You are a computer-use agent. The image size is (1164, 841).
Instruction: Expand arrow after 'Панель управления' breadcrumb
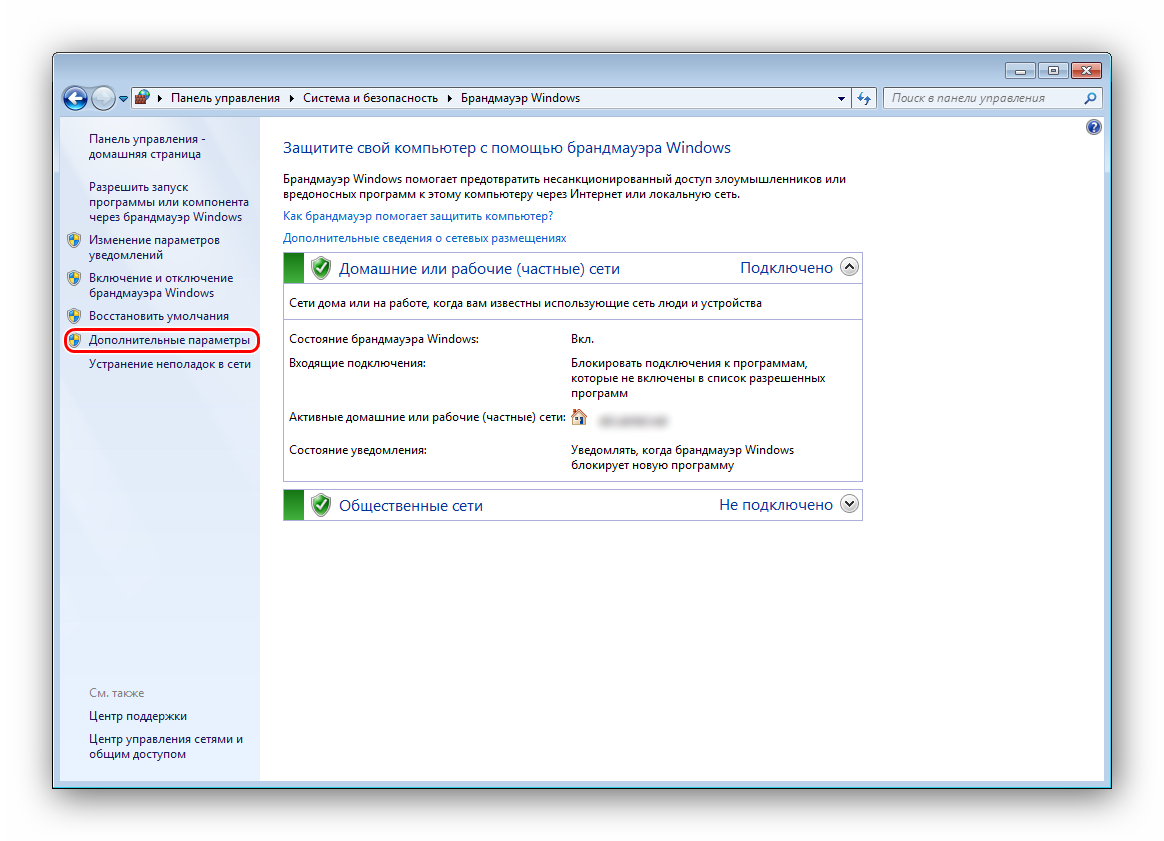point(292,98)
